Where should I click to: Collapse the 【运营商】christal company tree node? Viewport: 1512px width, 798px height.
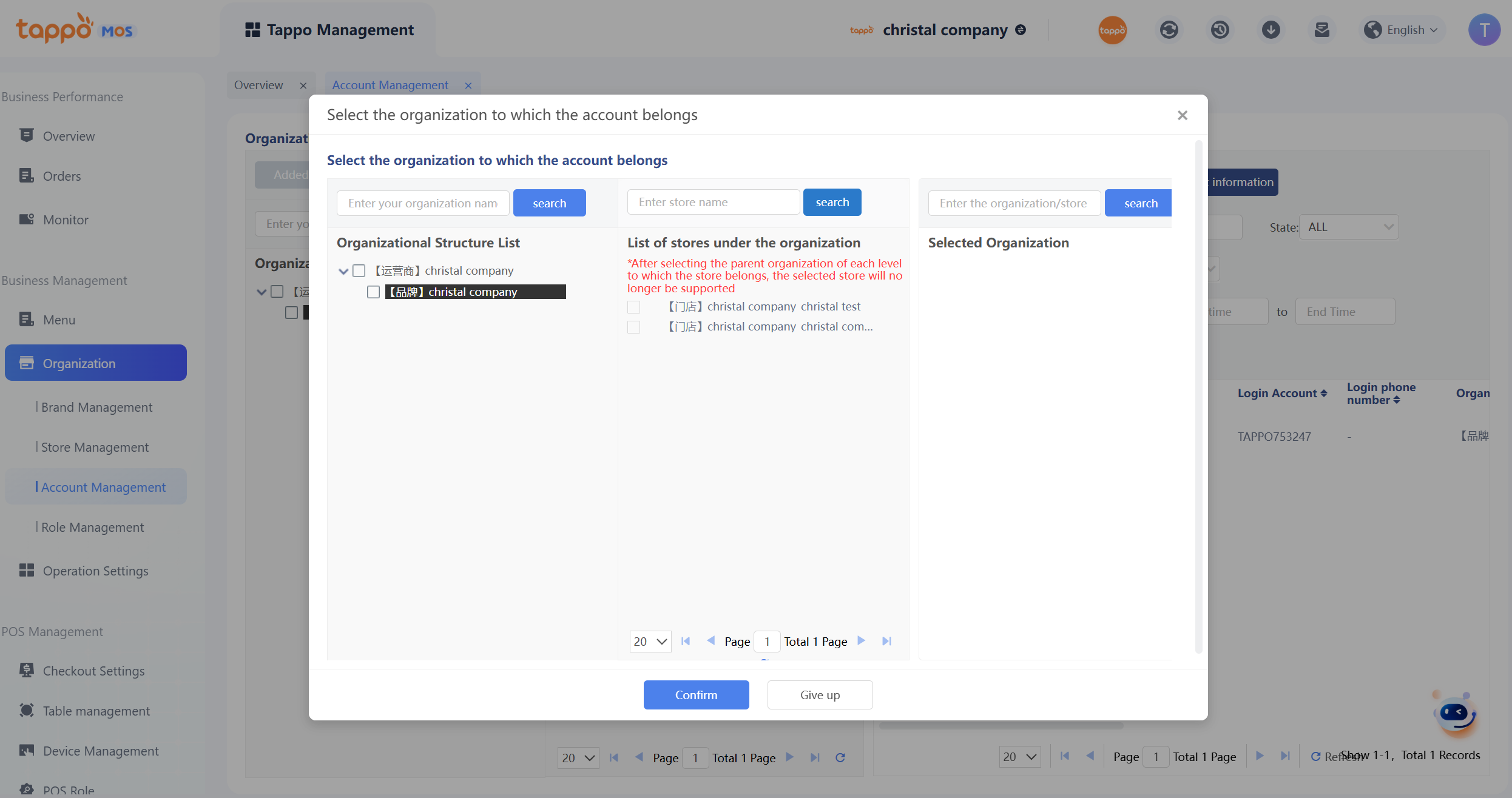tap(343, 271)
